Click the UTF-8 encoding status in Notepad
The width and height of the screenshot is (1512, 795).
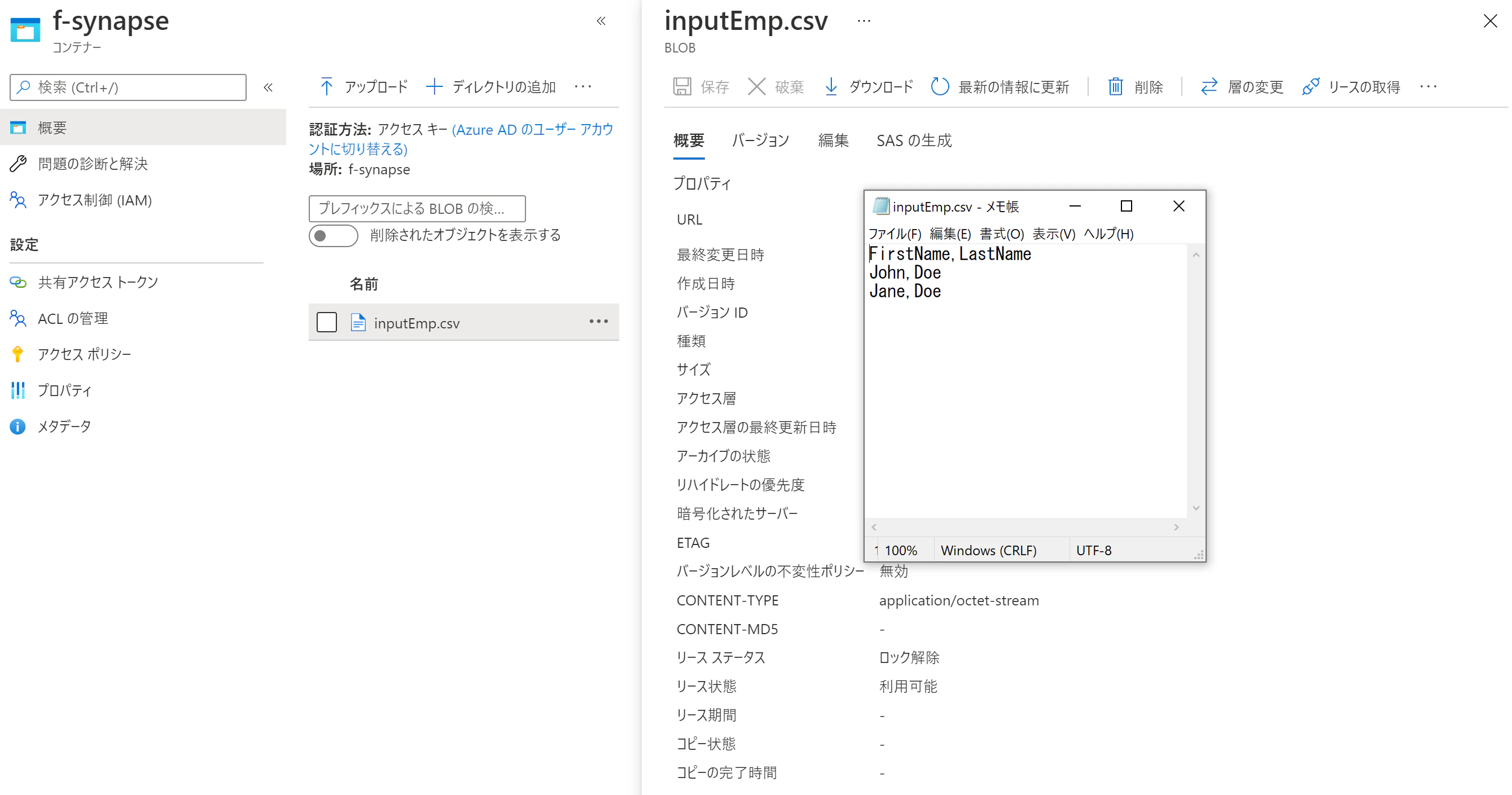click(1093, 550)
